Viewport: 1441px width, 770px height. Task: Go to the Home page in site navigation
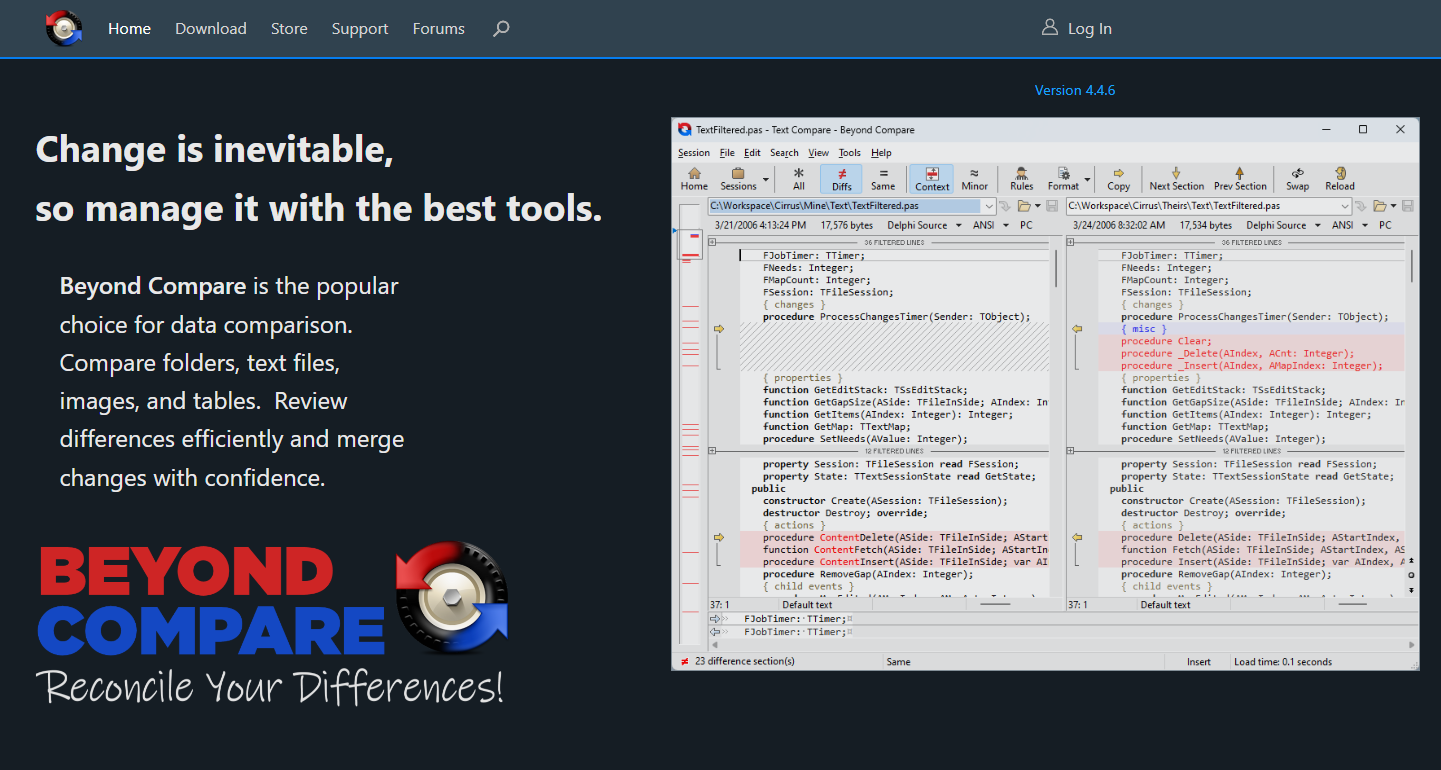[129, 29]
